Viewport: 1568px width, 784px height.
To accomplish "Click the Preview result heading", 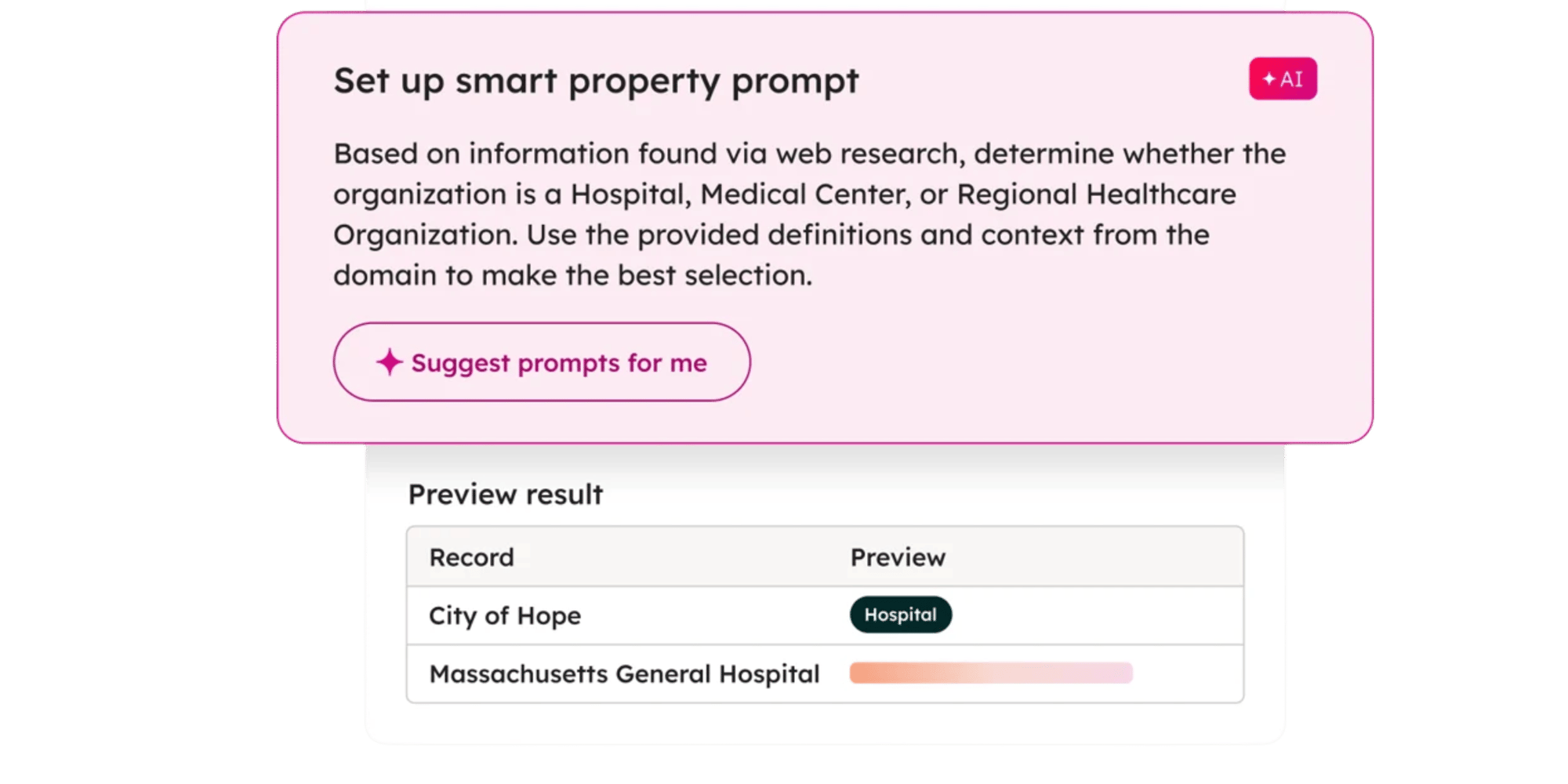I will pos(506,495).
